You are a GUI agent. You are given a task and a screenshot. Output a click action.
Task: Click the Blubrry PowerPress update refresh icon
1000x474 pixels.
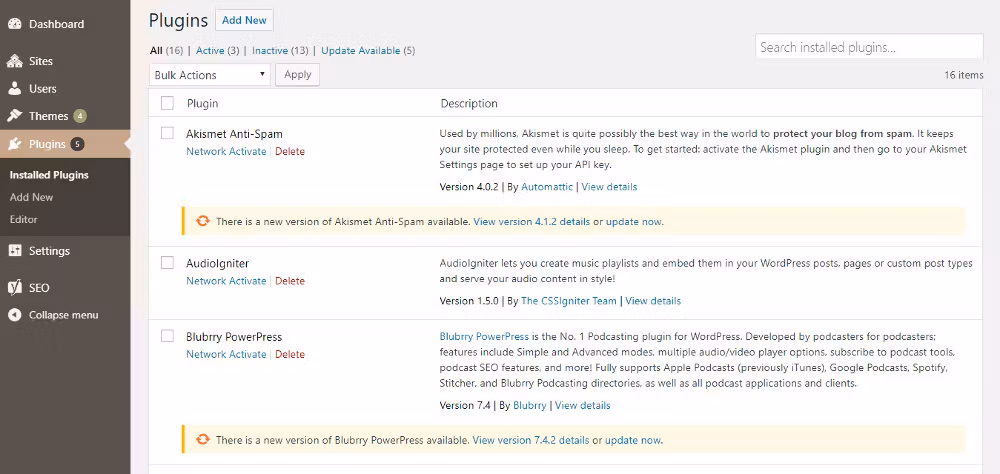(202, 440)
